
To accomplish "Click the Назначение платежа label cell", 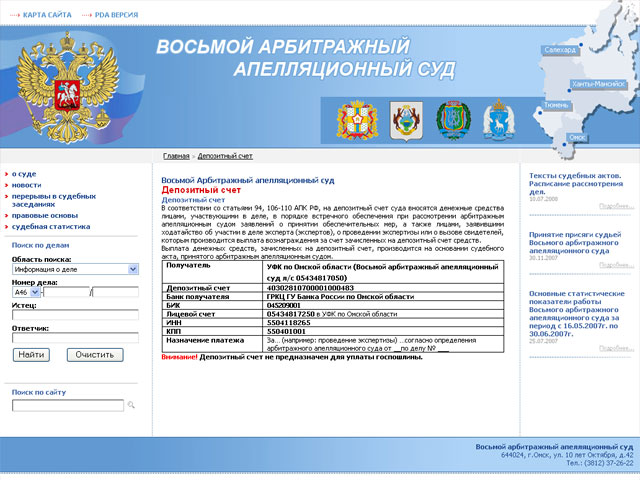I will click(x=212, y=344).
